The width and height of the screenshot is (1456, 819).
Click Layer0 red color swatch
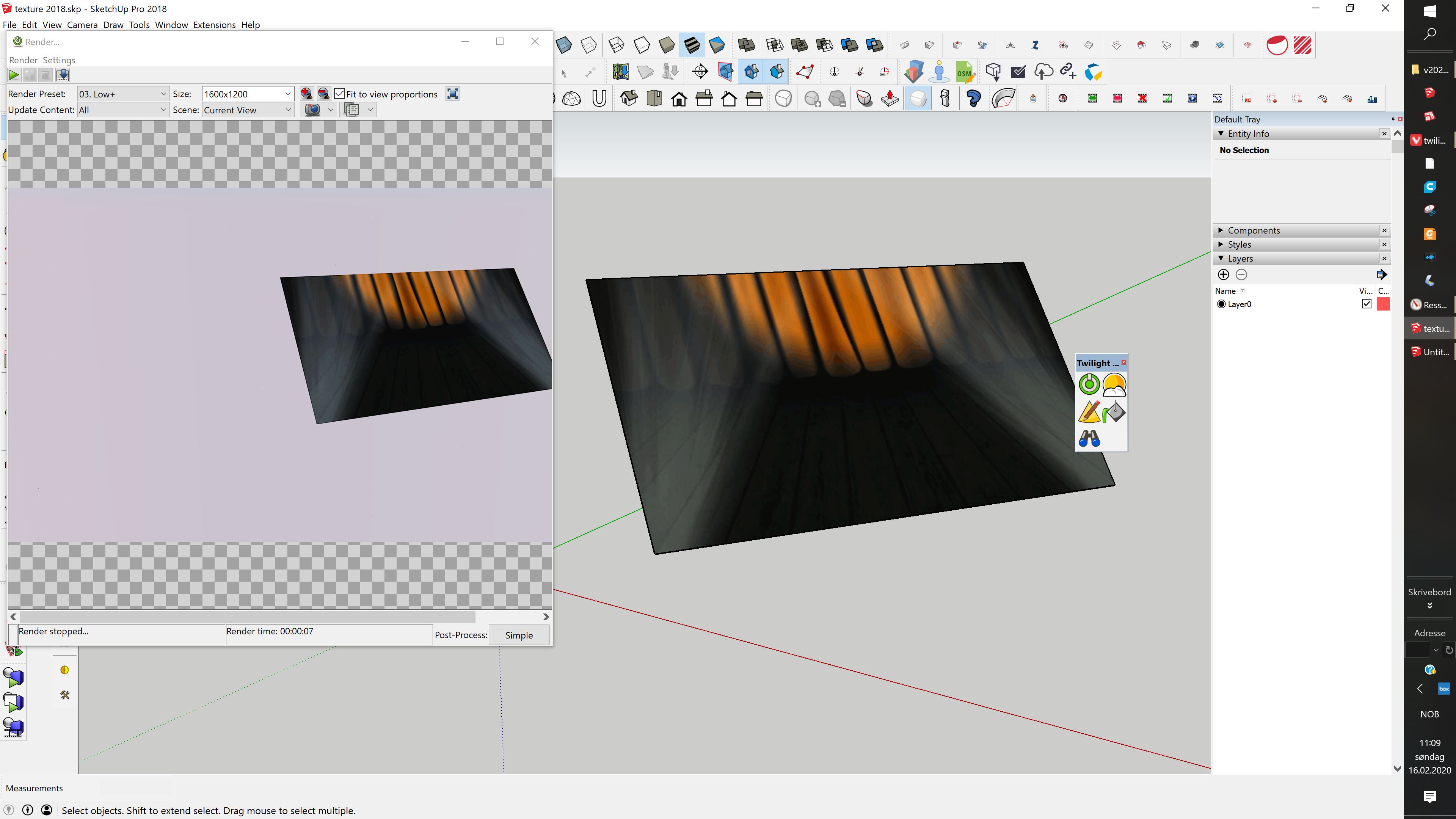tap(1383, 304)
